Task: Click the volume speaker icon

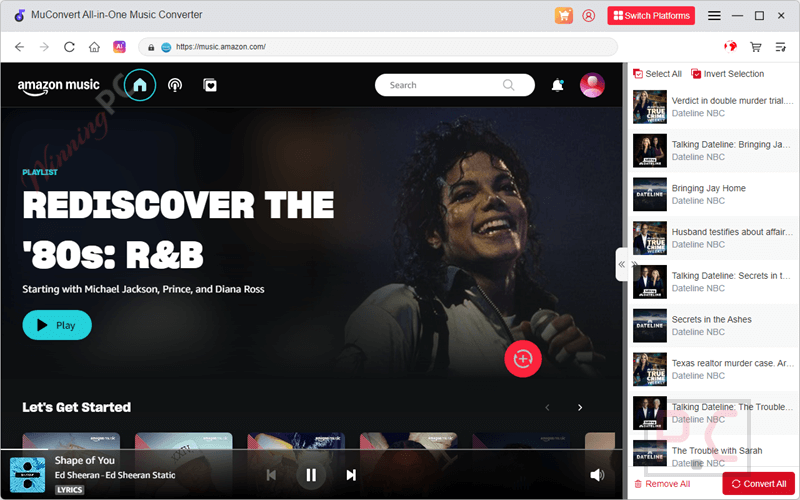Action: point(597,475)
